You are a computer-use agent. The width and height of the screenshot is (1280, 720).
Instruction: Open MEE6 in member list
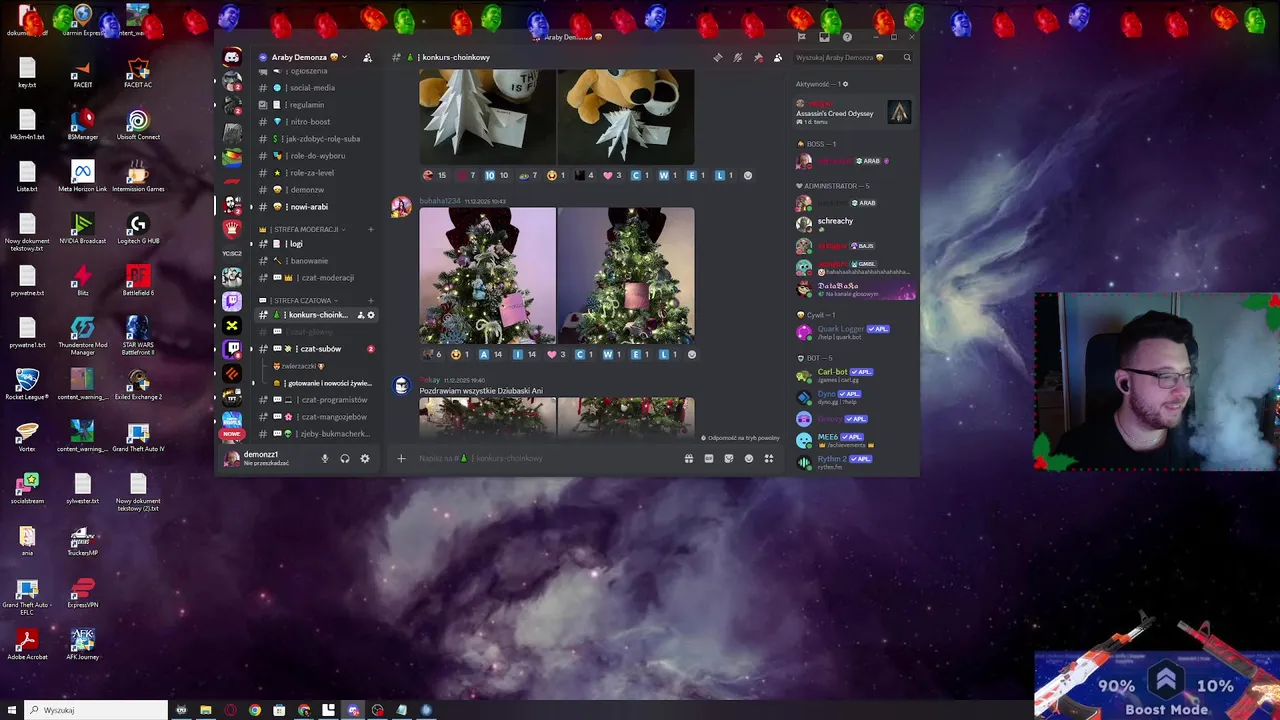click(856, 440)
